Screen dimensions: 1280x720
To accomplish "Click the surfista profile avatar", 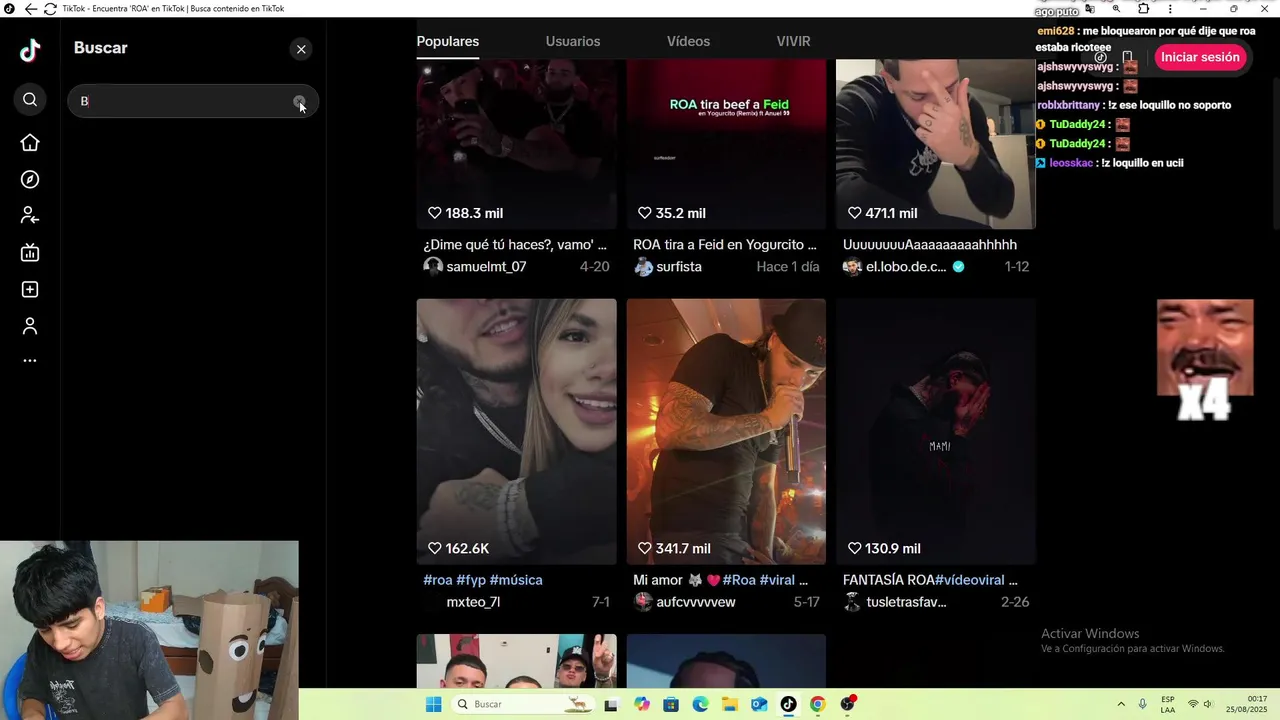I will [x=643, y=267].
